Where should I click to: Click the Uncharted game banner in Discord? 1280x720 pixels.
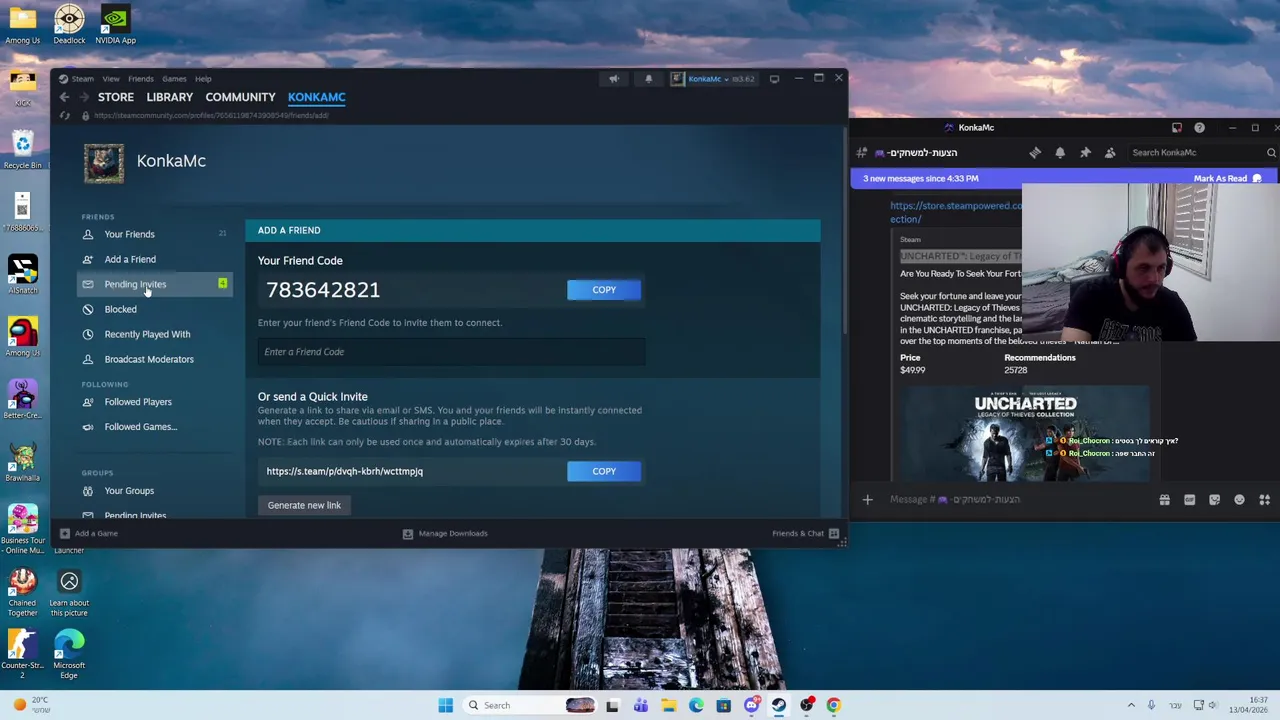1025,433
